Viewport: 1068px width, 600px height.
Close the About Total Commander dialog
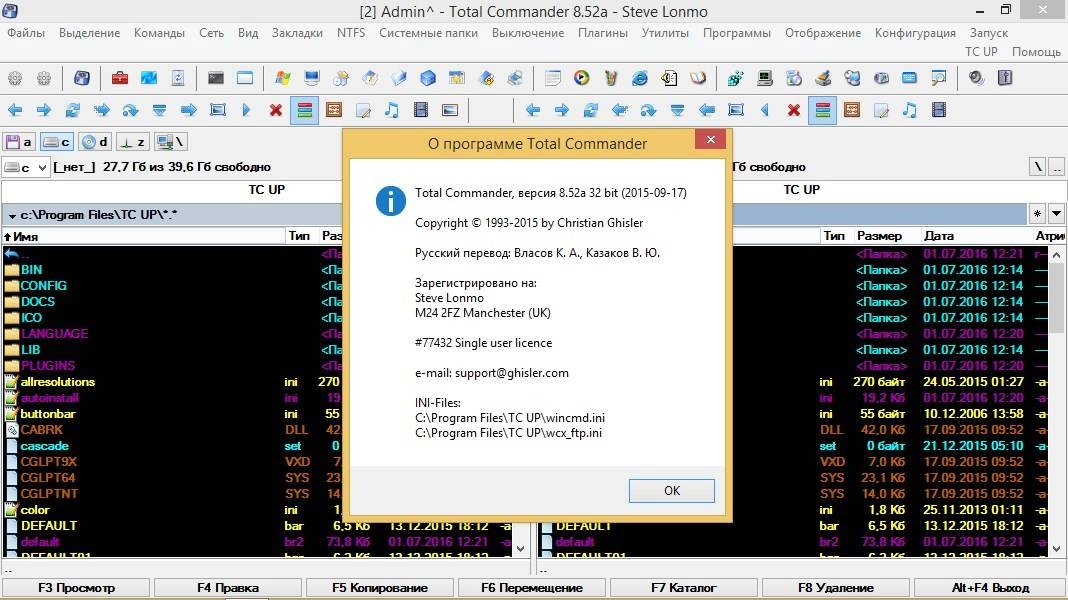[x=710, y=140]
